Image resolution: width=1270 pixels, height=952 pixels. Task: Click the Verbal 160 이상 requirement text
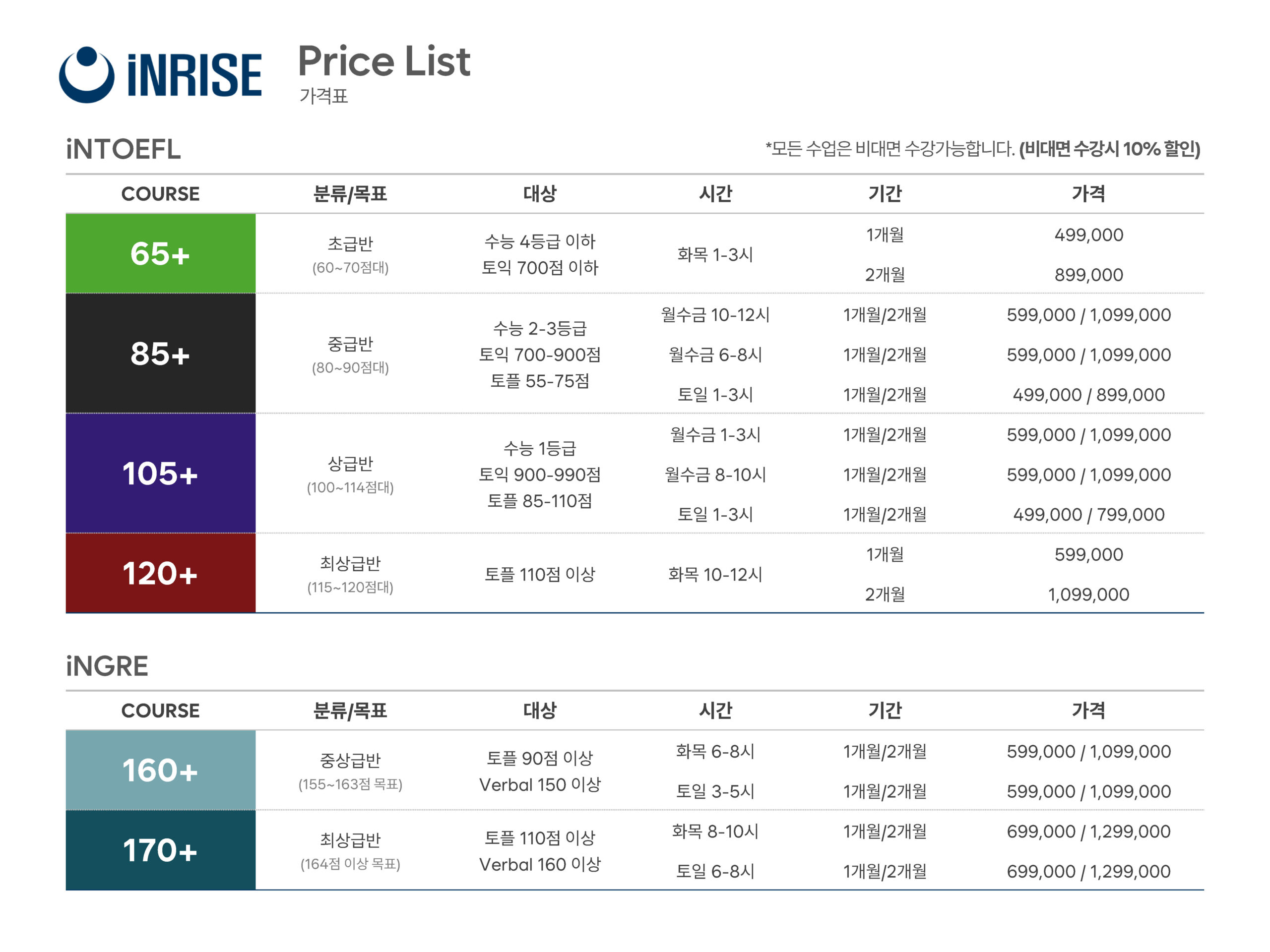tap(540, 864)
